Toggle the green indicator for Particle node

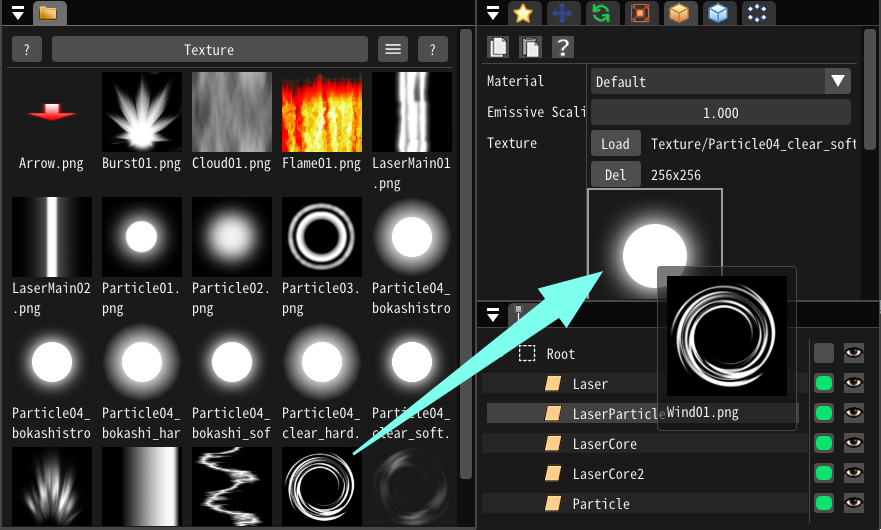[x=824, y=503]
